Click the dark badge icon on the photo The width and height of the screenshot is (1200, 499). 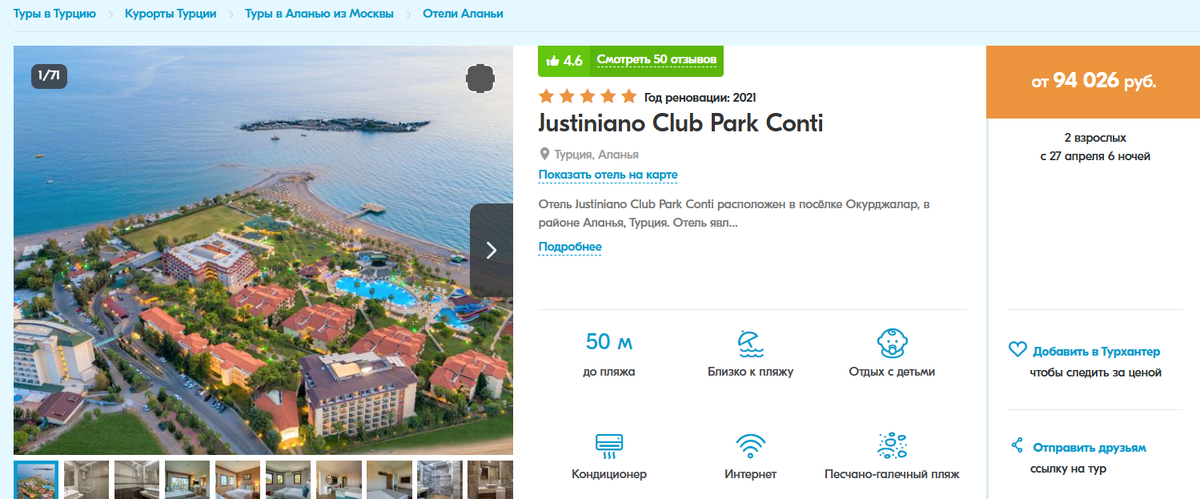click(480, 78)
